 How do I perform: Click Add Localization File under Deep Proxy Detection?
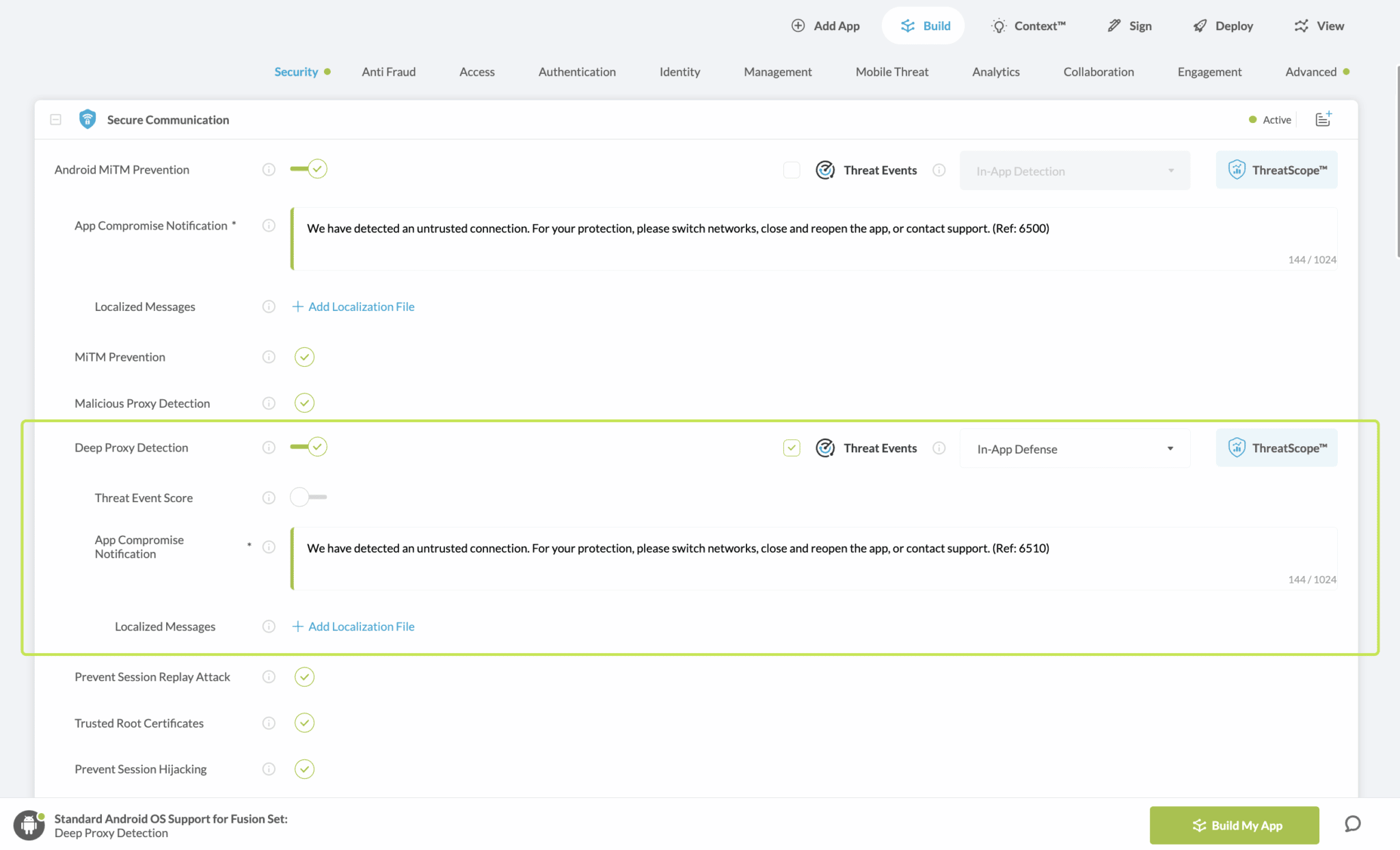pos(353,627)
